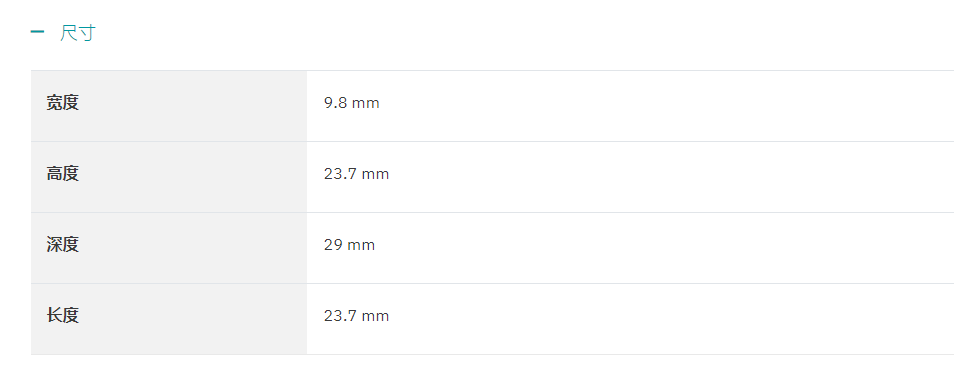Select the 宽度 row label
Screen dimensions: 968x374
[x=62, y=103]
